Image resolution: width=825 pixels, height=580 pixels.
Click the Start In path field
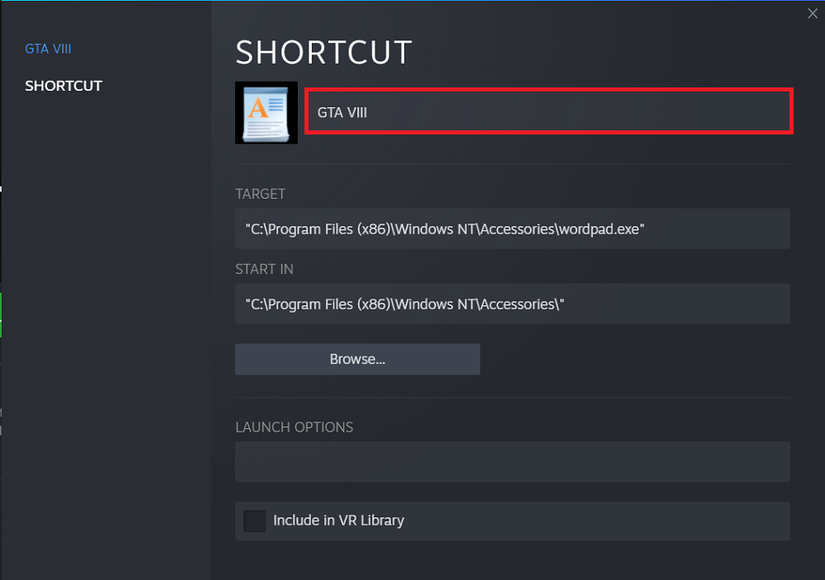tap(512, 304)
